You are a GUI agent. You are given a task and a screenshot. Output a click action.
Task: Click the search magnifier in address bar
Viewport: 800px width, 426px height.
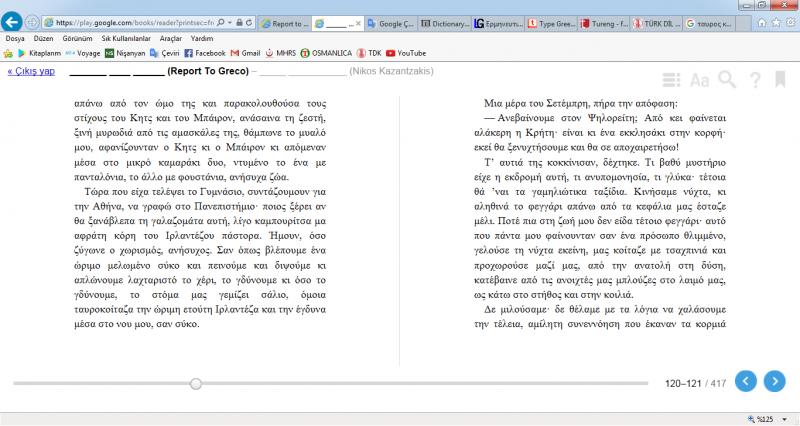tap(220, 22)
